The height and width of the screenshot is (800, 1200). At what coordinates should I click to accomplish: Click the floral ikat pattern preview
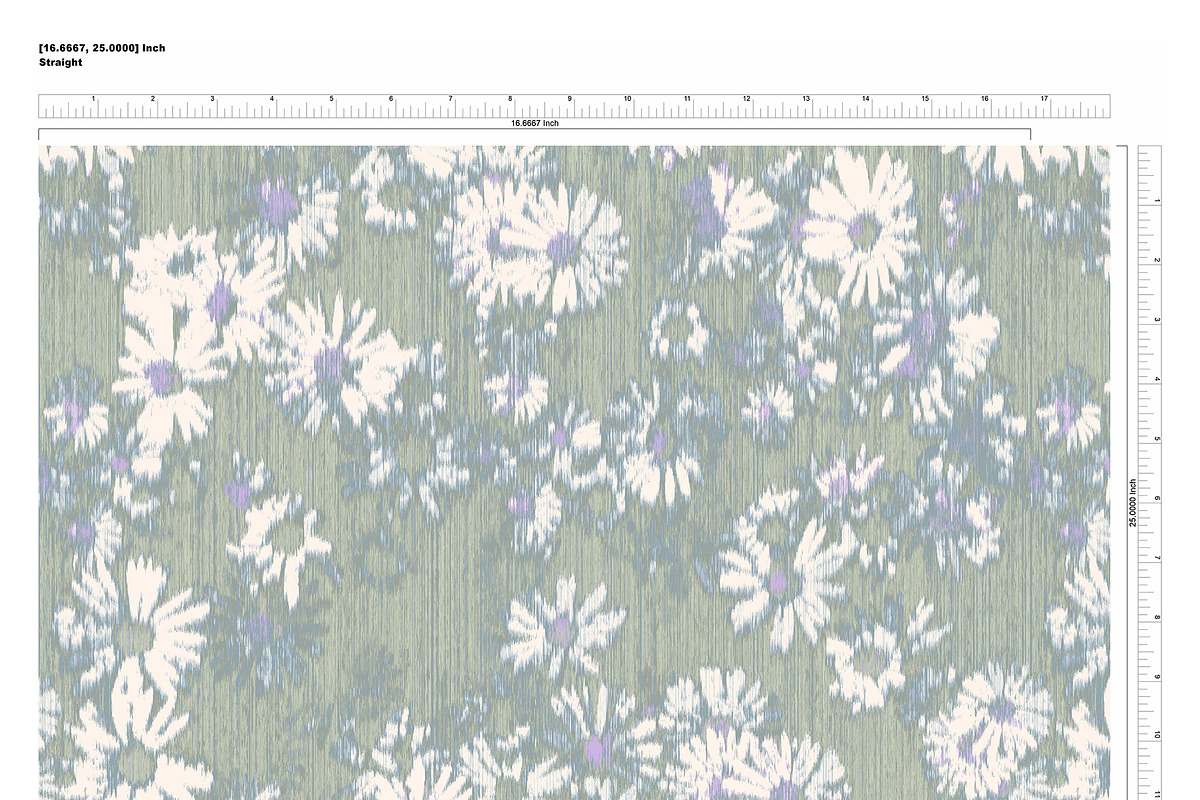click(574, 472)
